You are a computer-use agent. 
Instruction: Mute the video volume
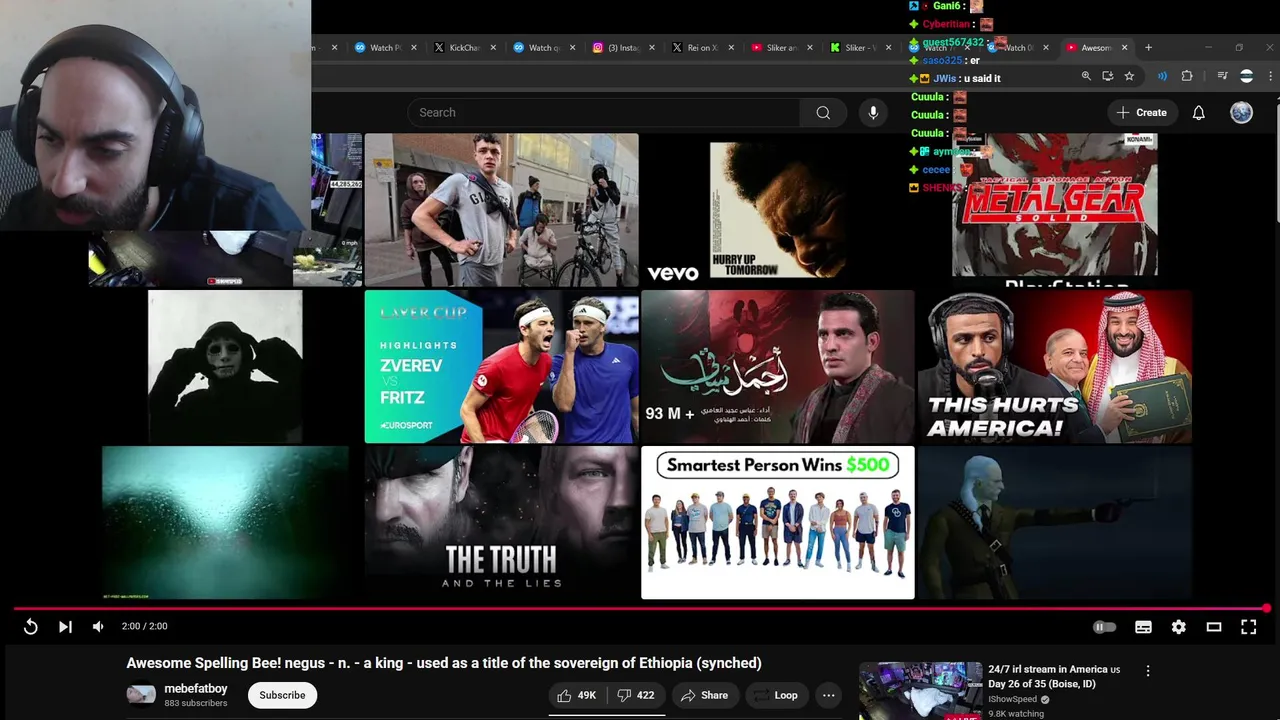click(98, 626)
